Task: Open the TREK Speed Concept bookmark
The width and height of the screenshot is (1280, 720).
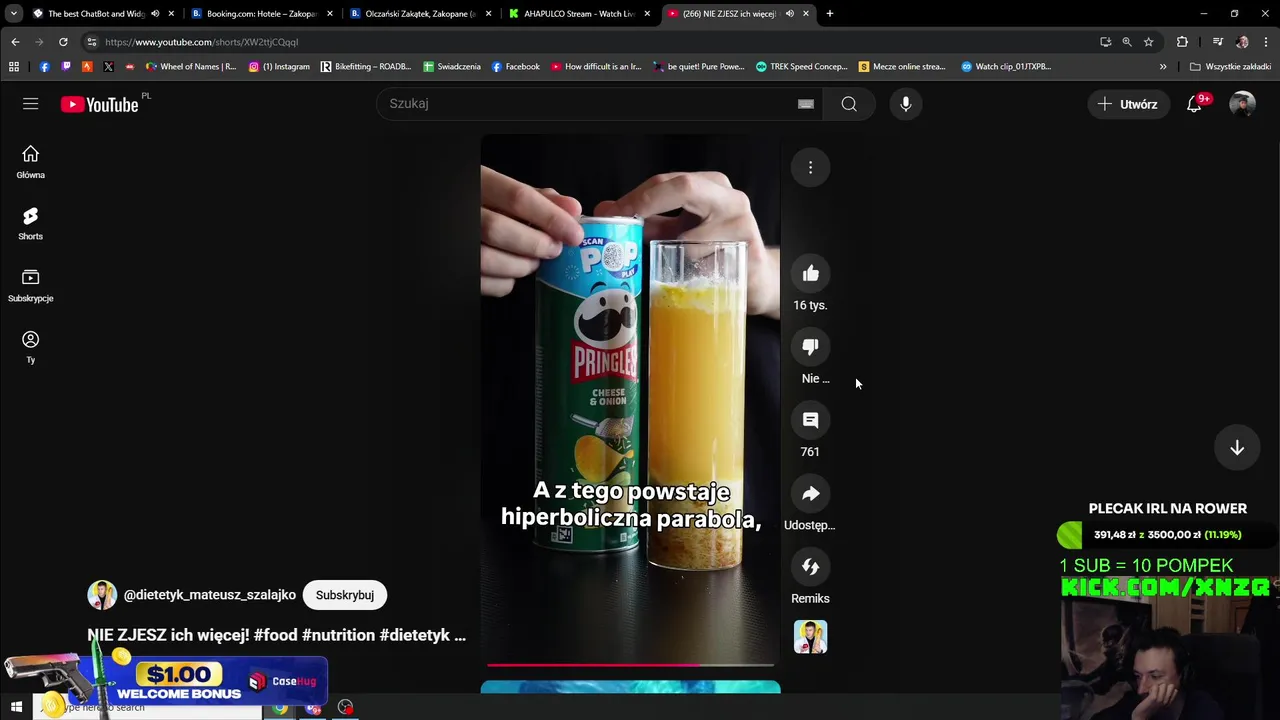Action: 802,67
